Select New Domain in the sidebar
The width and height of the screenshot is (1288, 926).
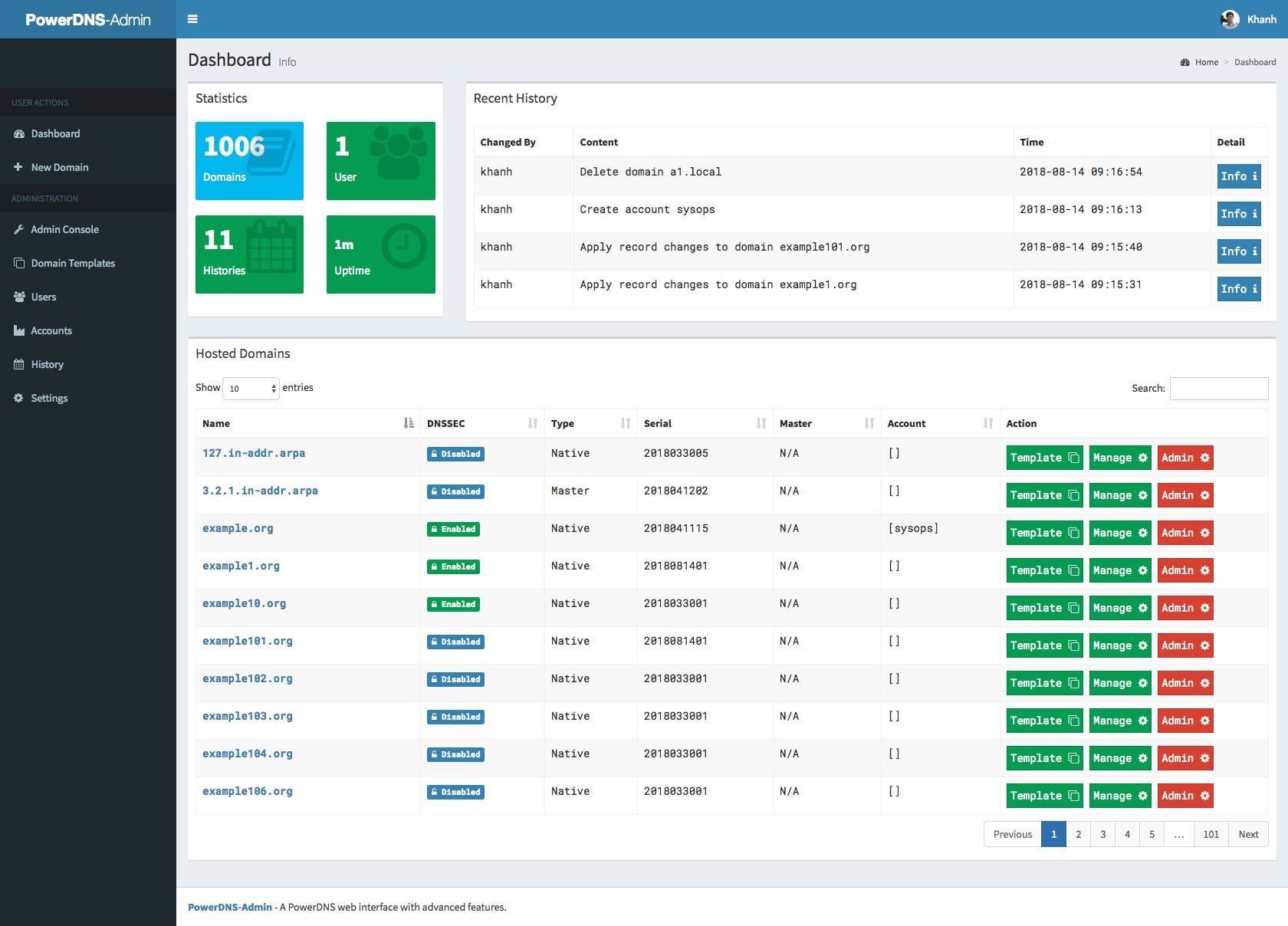click(x=60, y=167)
